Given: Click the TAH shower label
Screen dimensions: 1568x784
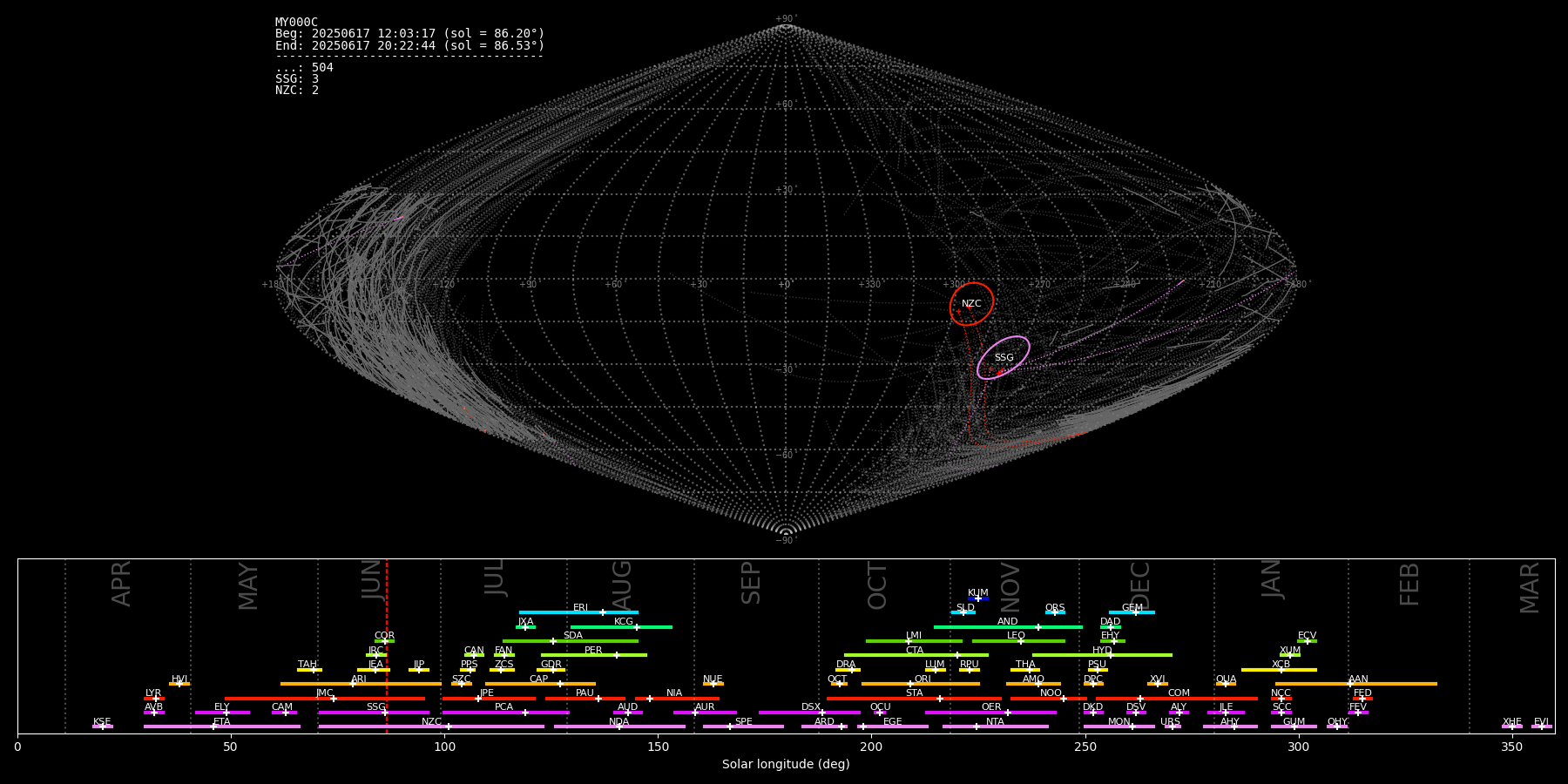Looking at the screenshot, I should point(308,665).
